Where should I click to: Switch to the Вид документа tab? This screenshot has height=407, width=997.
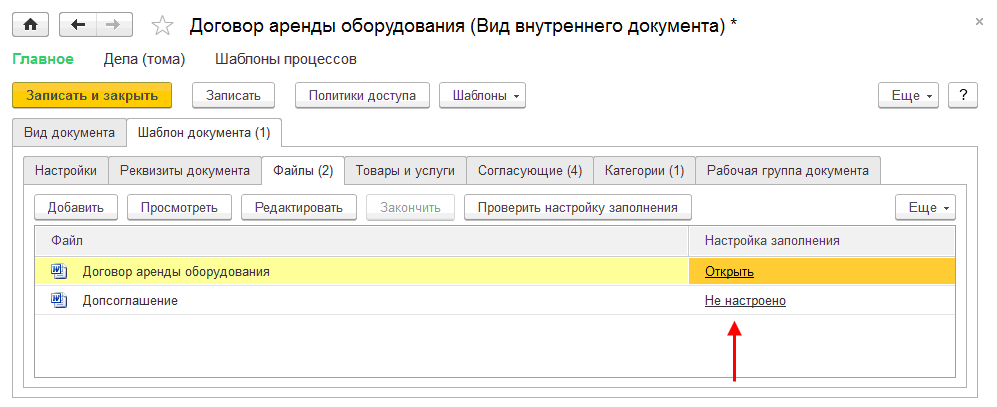(x=70, y=132)
